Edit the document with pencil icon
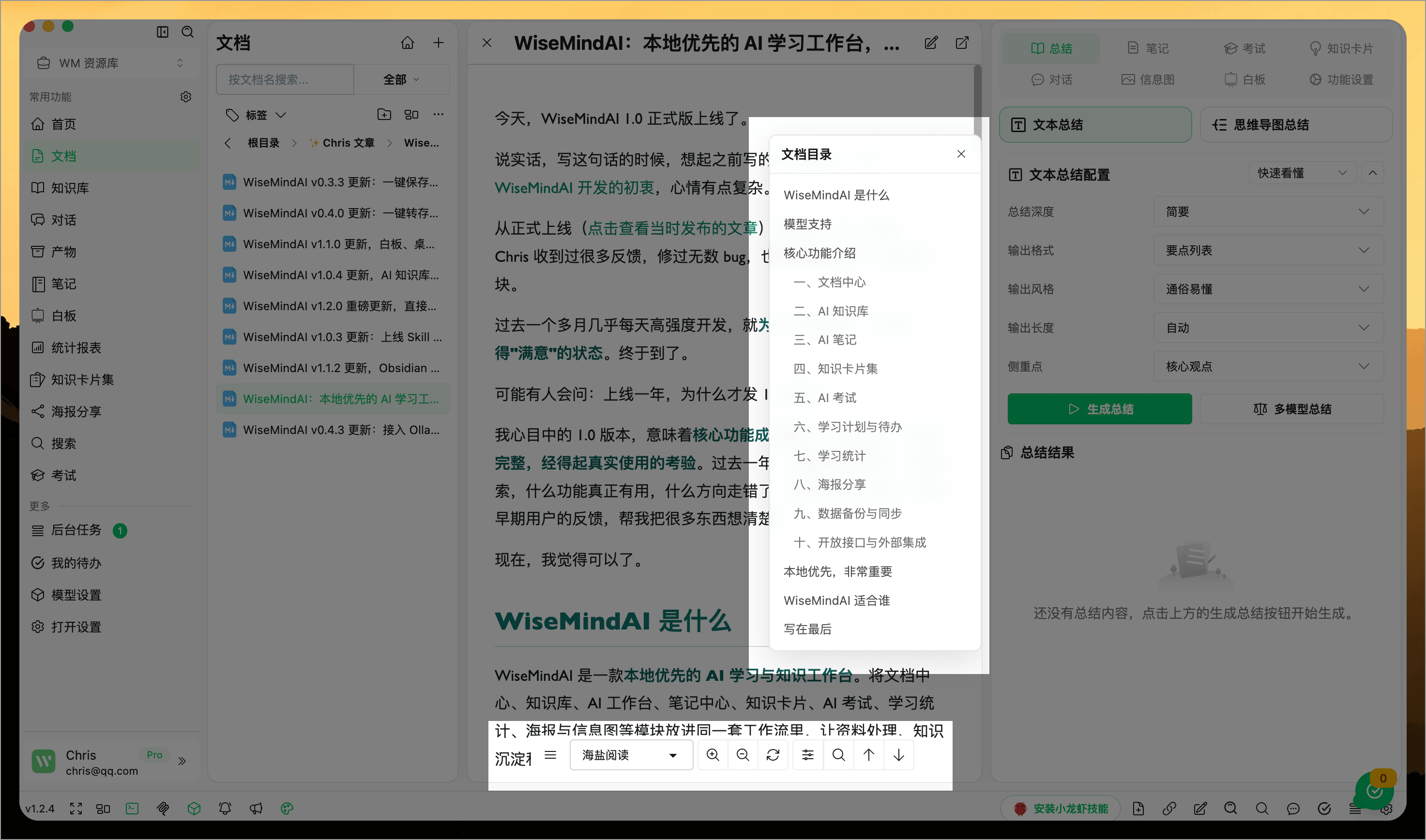The image size is (1426, 840). [931, 43]
